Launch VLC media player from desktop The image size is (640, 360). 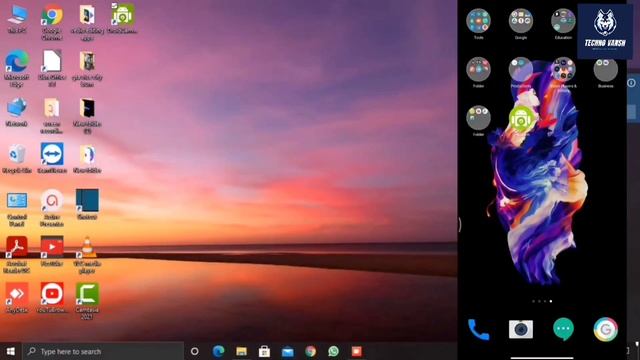click(x=87, y=255)
